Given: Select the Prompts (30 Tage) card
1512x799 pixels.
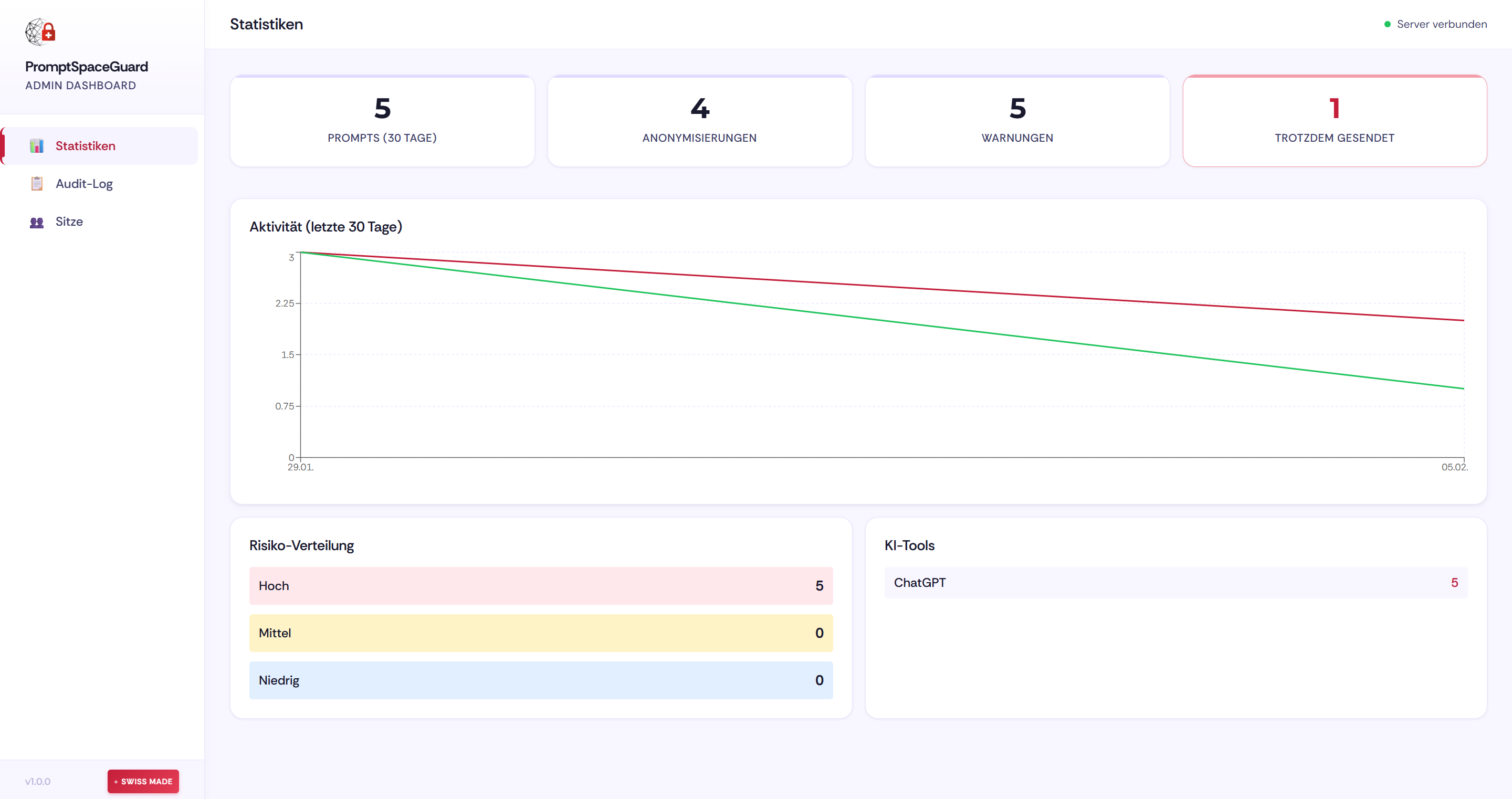Looking at the screenshot, I should 382,121.
